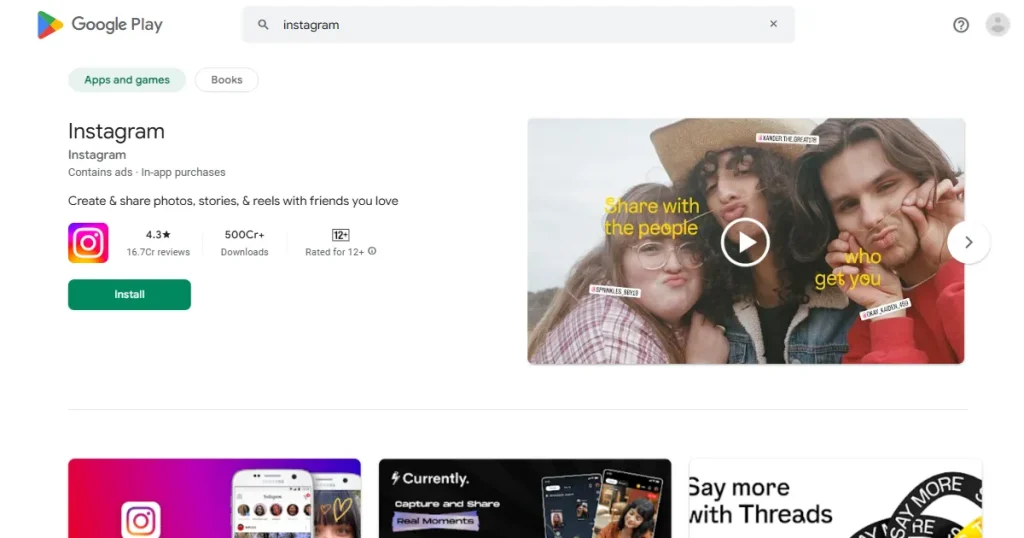Click the 16.7Cr reviews text
This screenshot has height=538, width=1024.
click(158, 252)
